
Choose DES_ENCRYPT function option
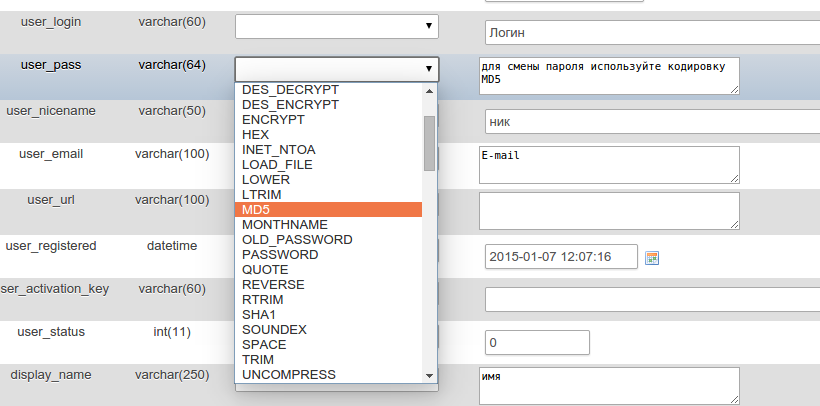tap(328, 104)
